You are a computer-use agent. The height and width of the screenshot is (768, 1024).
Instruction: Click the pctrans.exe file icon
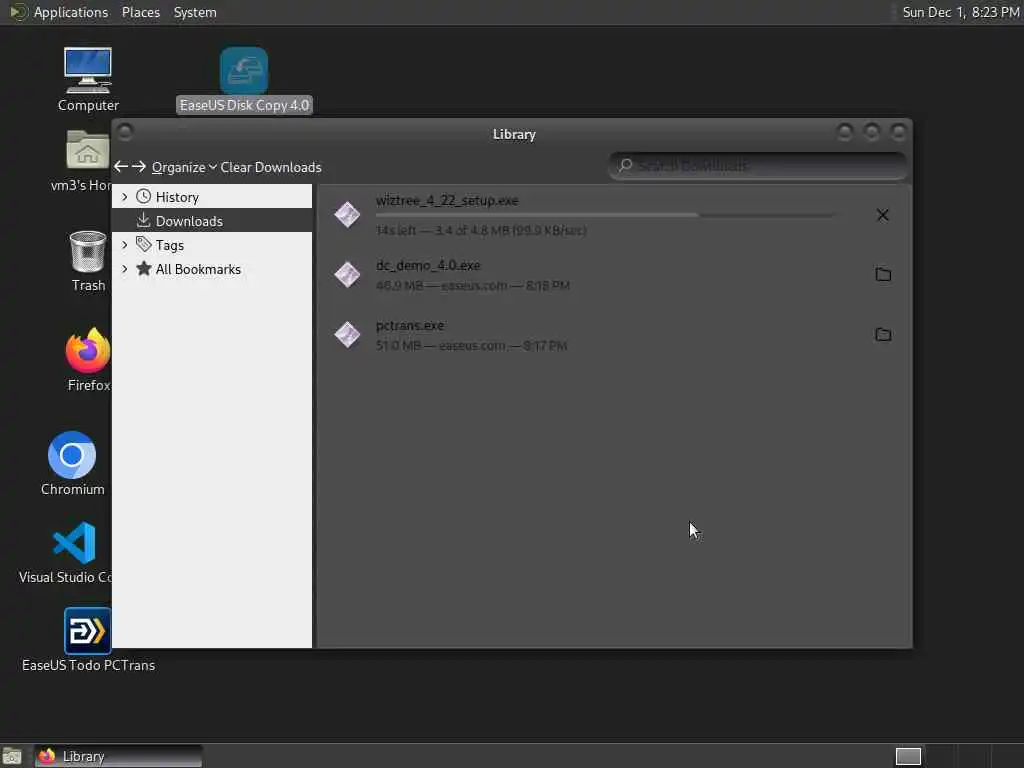pyautogui.click(x=347, y=335)
